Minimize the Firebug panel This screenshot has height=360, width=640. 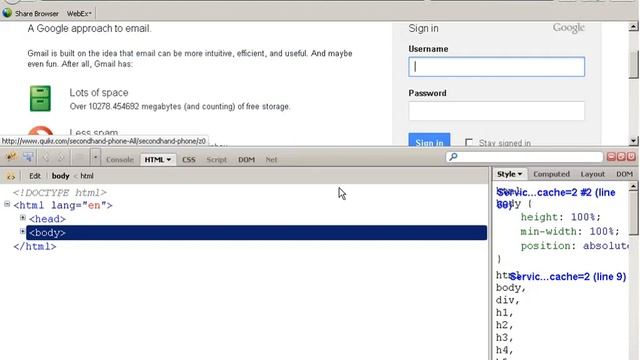point(611,157)
